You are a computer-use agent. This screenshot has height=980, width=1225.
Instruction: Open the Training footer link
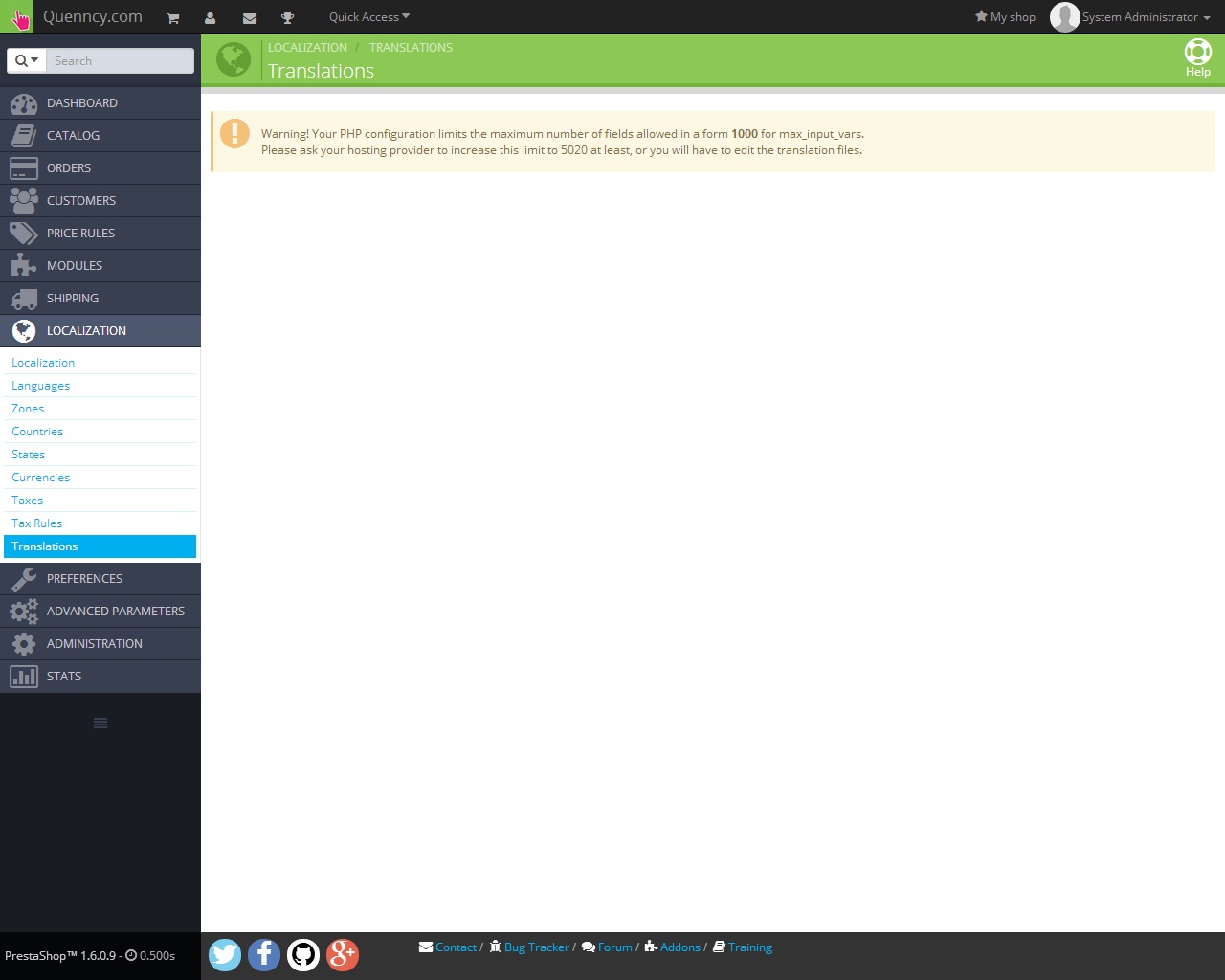pos(743,947)
